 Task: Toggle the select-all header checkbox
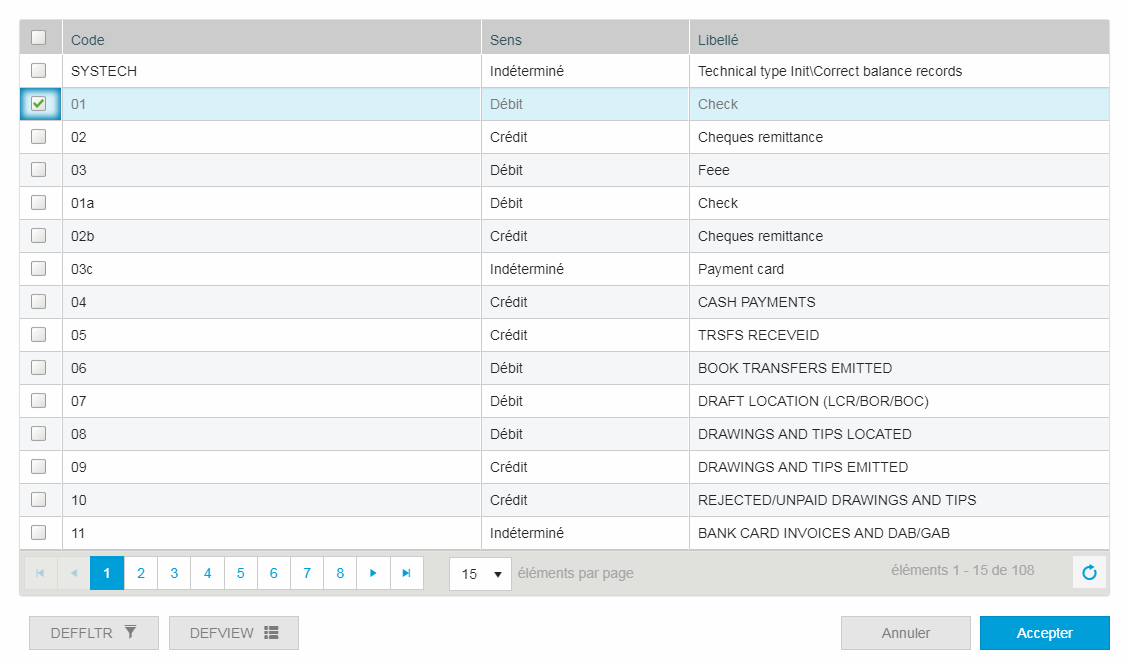coord(39,38)
